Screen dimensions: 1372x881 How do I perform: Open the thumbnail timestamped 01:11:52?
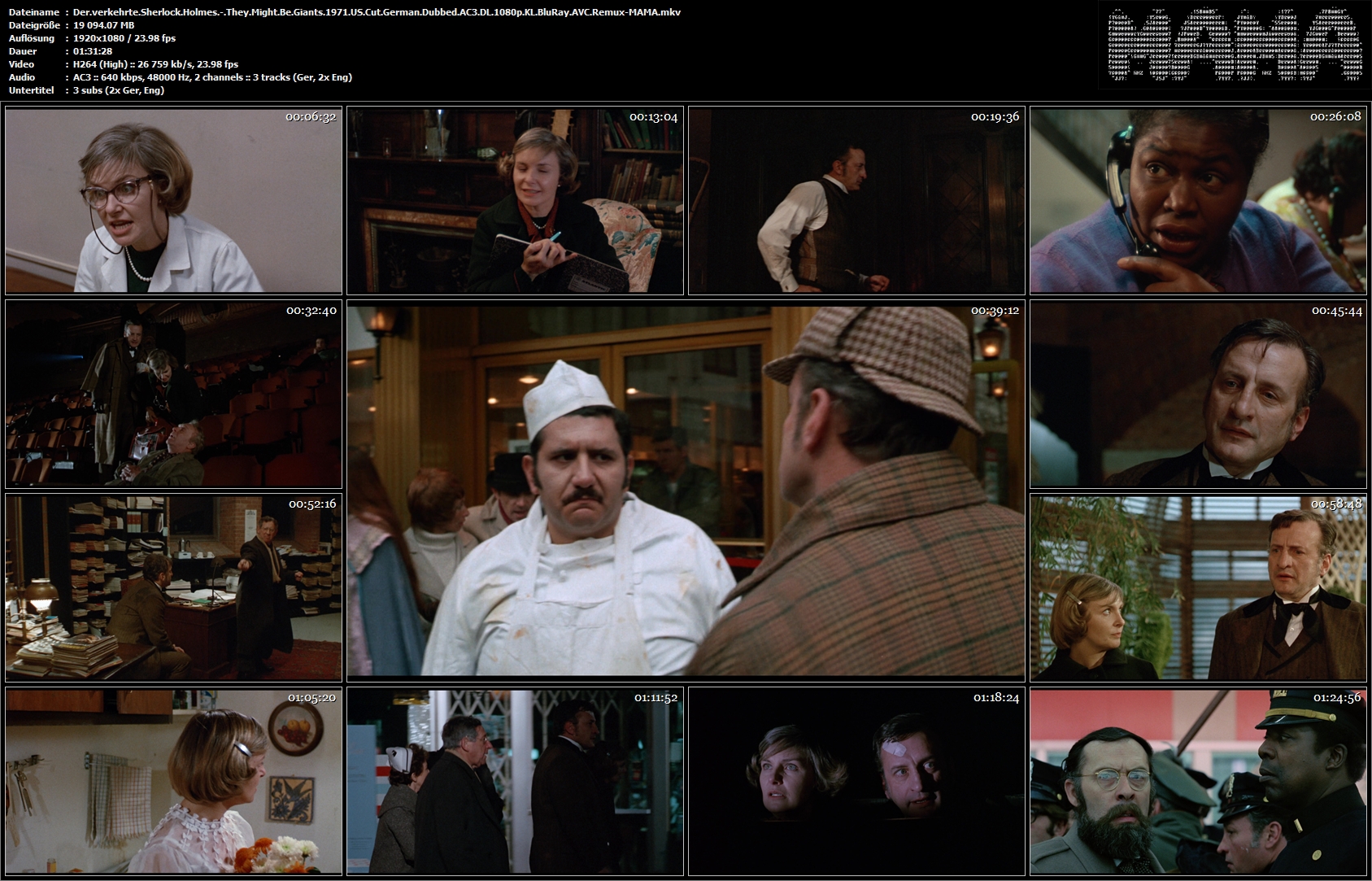(515, 781)
